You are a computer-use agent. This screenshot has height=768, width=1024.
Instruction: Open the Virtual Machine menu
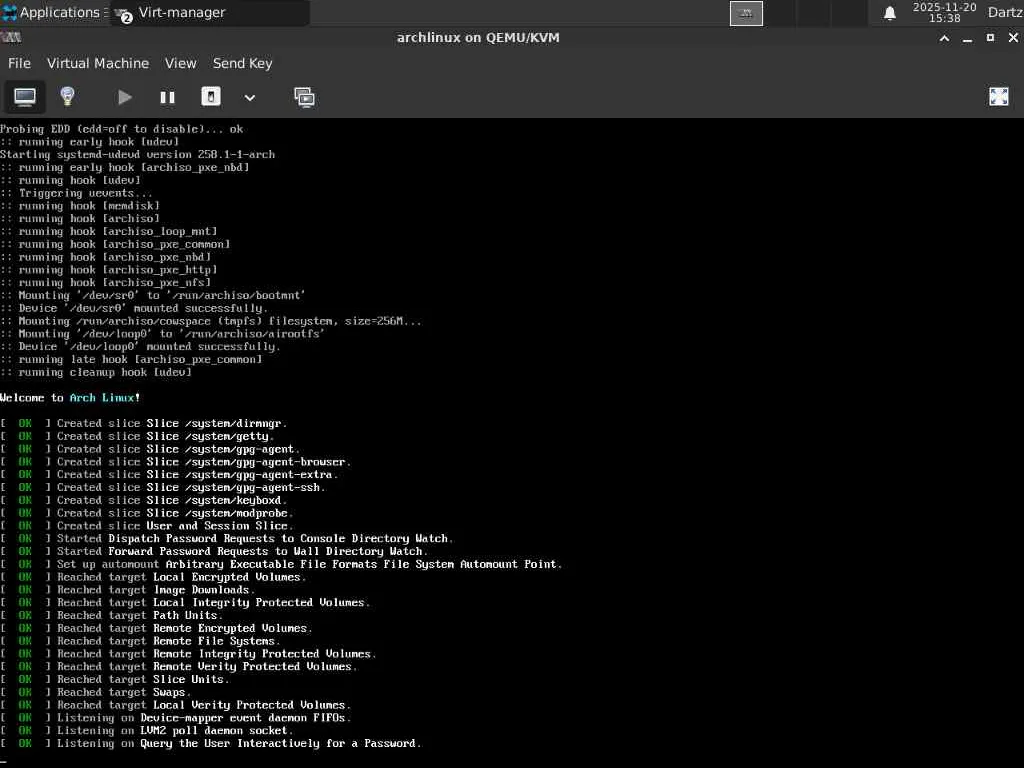point(98,63)
